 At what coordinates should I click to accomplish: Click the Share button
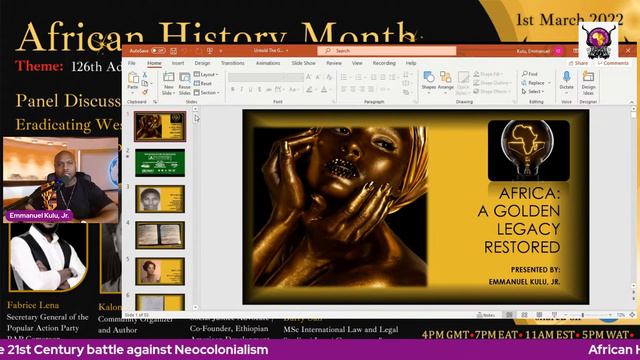[x=579, y=63]
